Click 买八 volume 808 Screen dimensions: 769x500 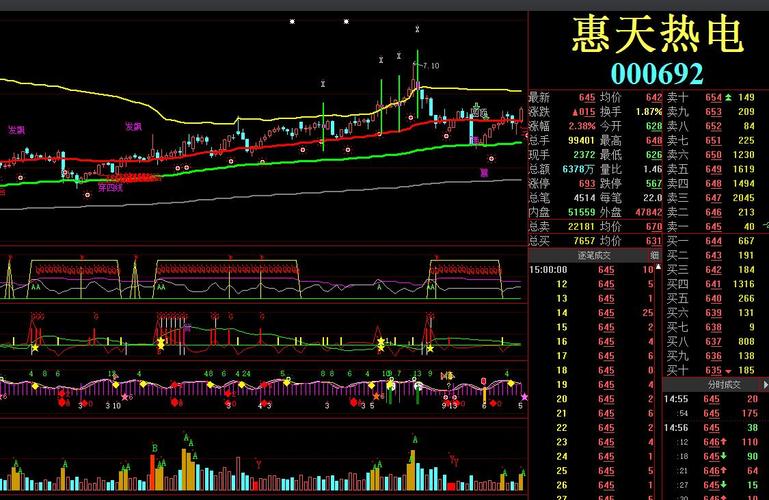point(746,341)
